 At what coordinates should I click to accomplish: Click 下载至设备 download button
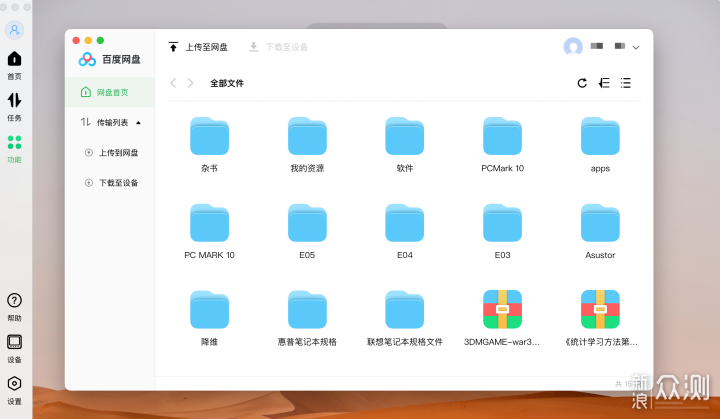coord(278,47)
